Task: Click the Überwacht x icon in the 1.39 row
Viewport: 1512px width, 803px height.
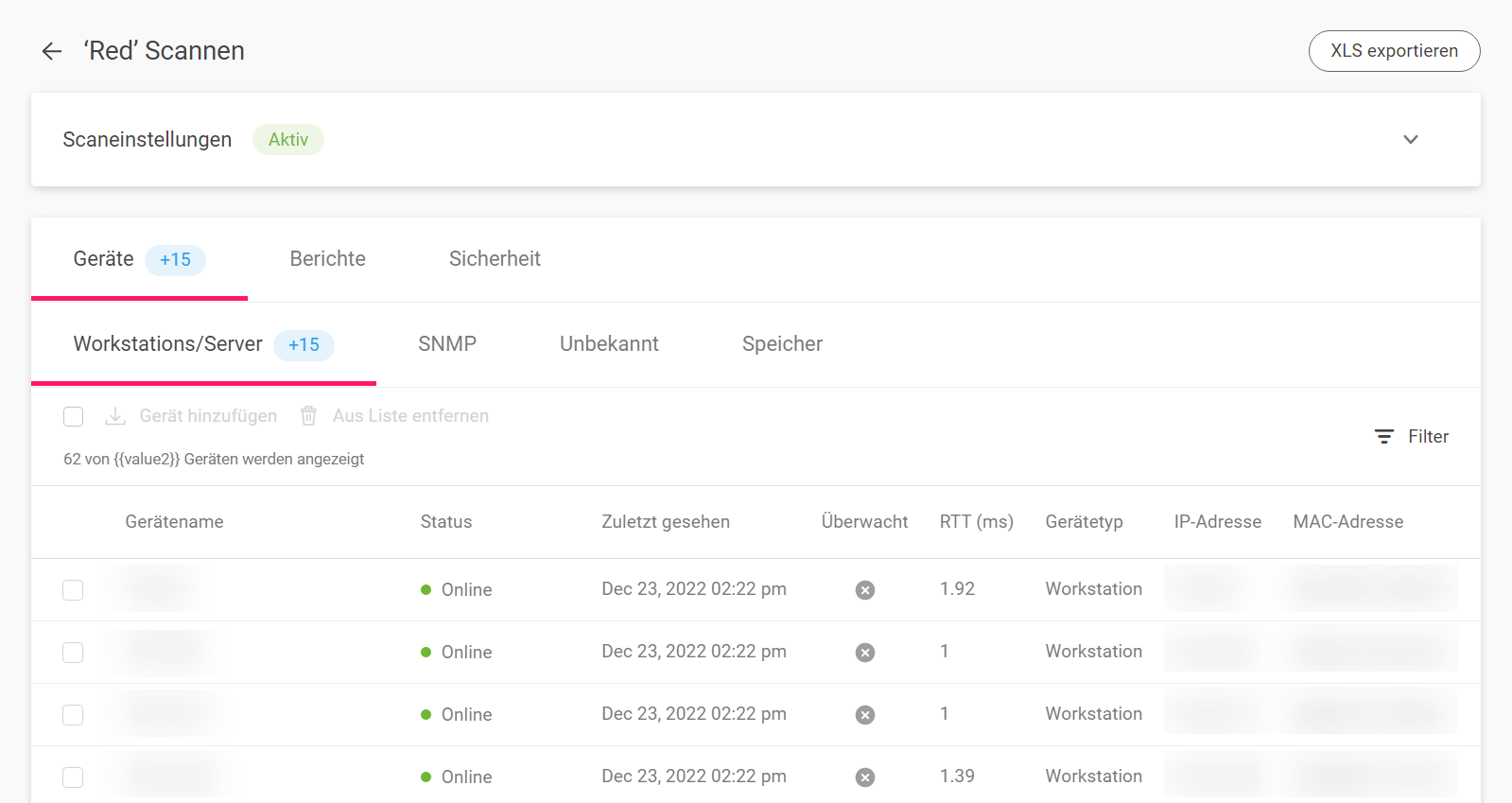Action: [864, 777]
